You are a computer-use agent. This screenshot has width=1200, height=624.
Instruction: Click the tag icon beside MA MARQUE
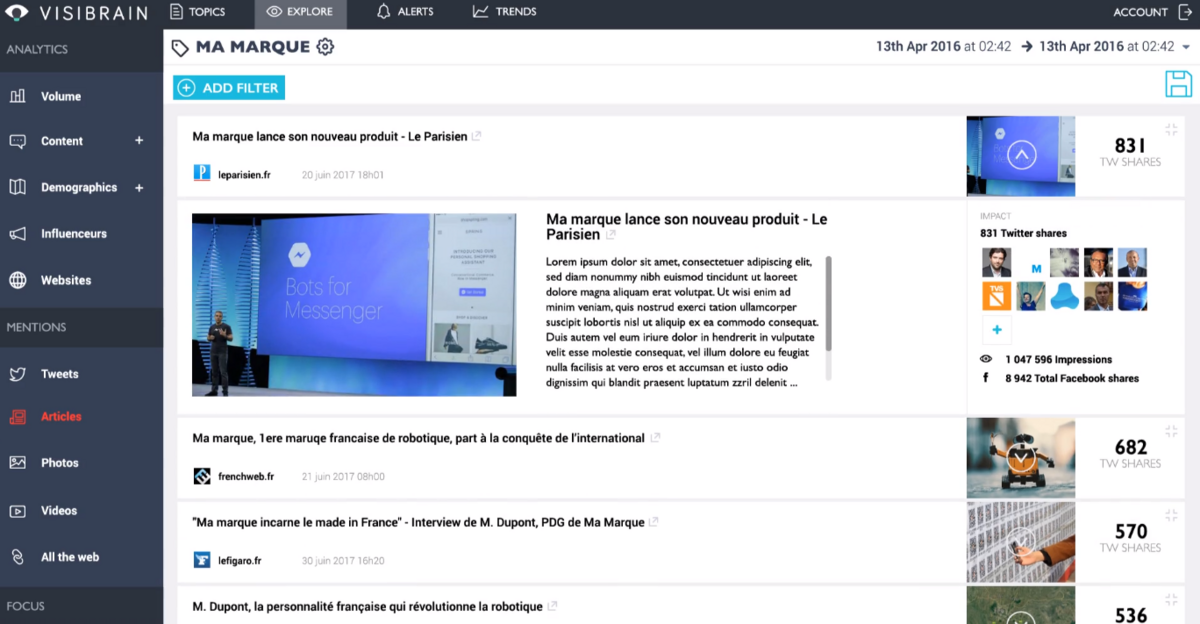coord(180,47)
